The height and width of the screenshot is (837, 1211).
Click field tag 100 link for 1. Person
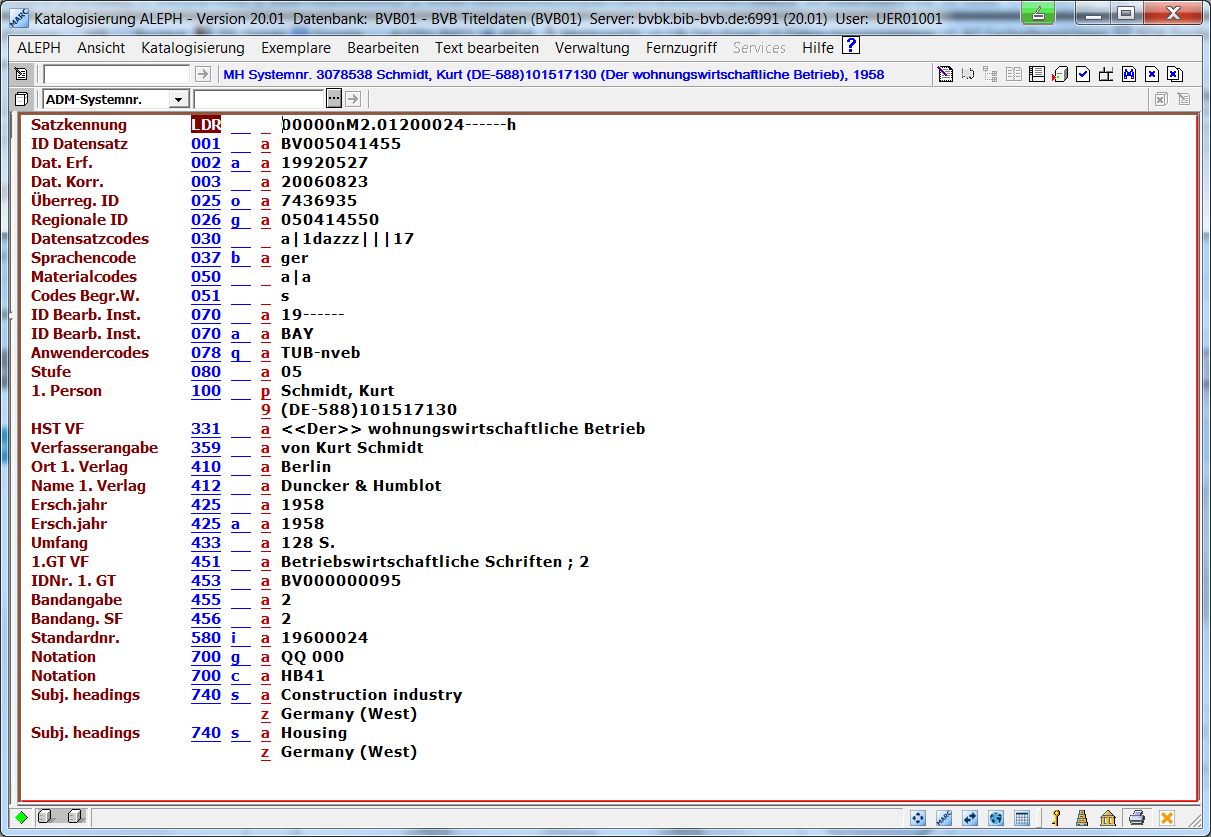(206, 391)
